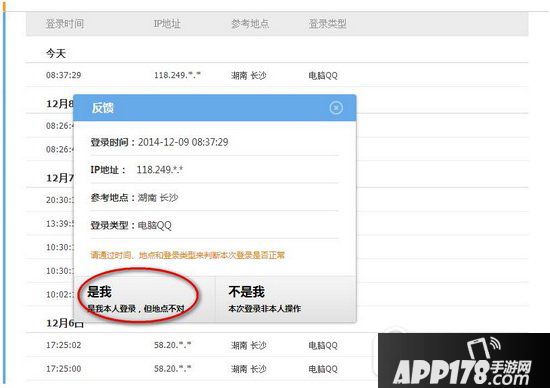
Task: Select the 参考地点 column header
Action: point(250,24)
